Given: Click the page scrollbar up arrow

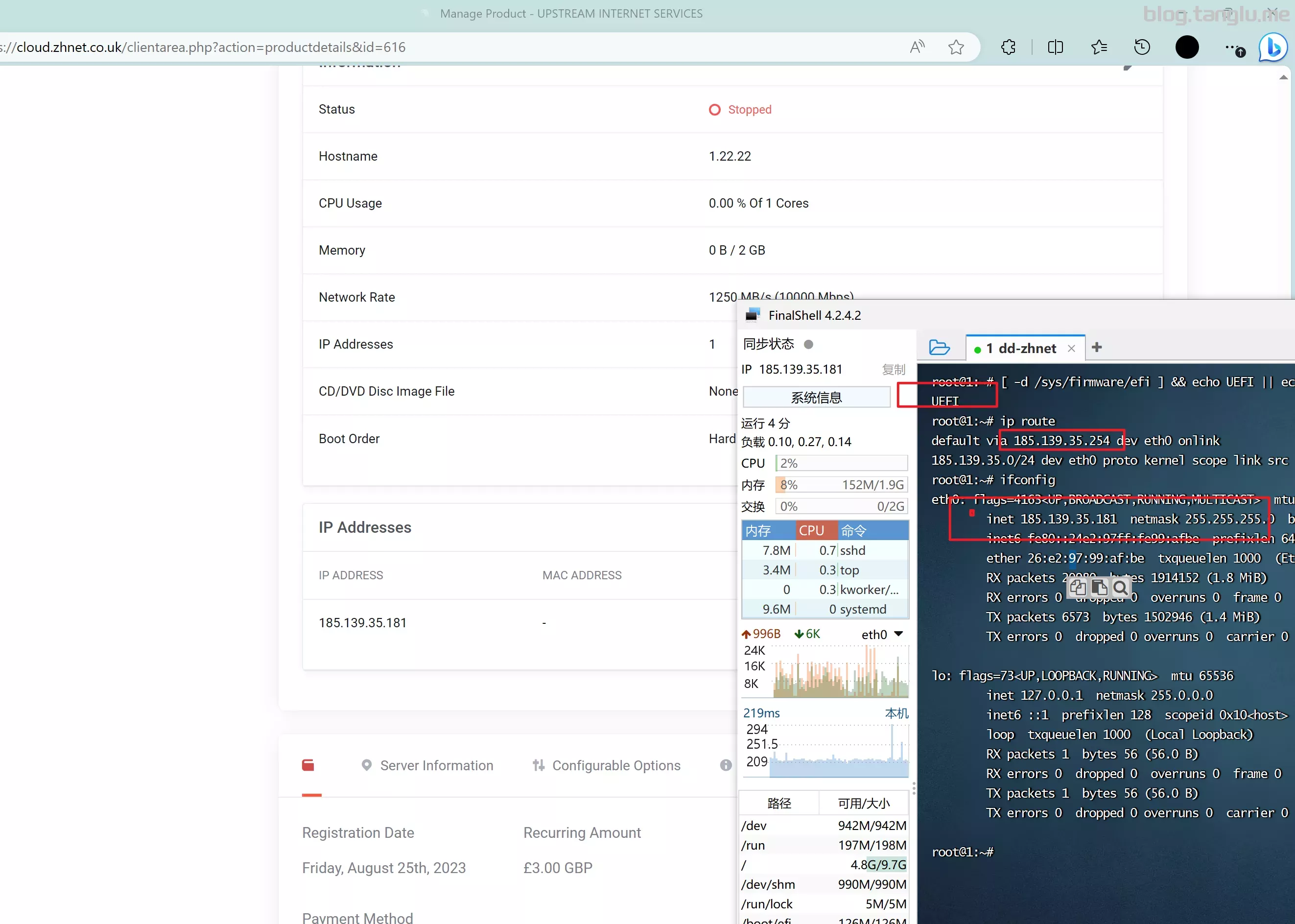Looking at the screenshot, I should (1283, 77).
